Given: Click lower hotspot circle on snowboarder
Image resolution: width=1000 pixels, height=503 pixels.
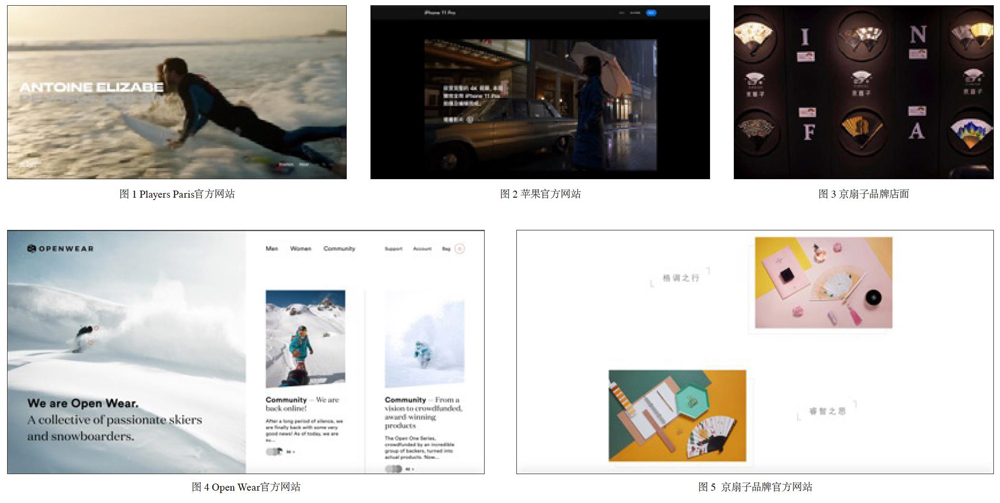Looking at the screenshot, I should click(91, 342).
